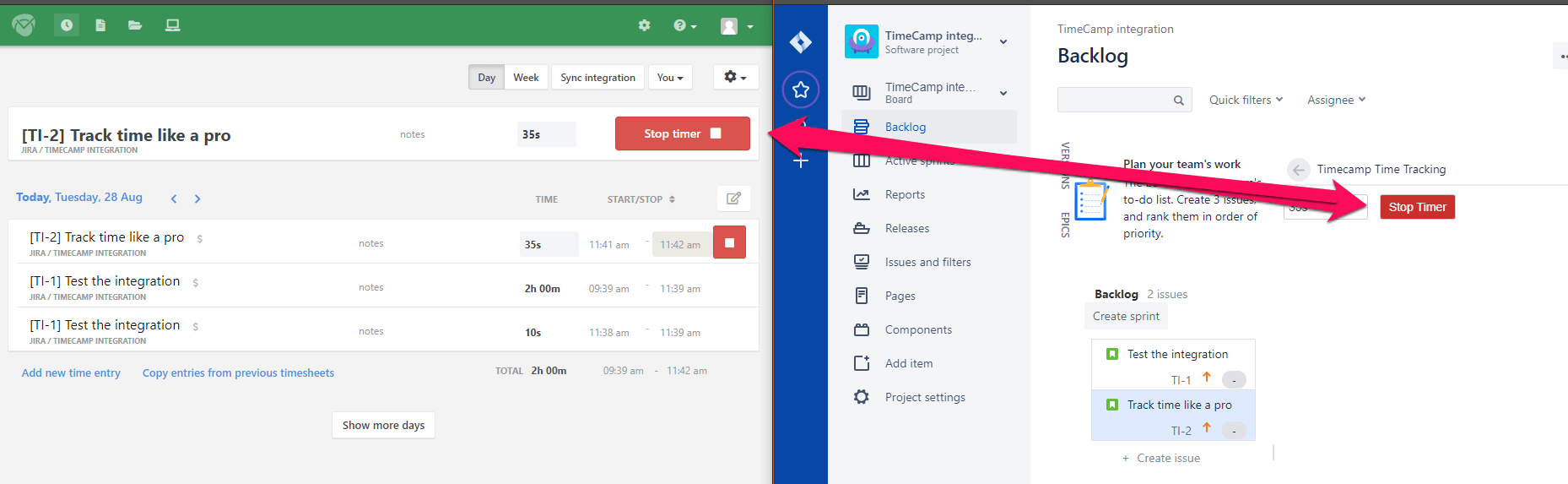Click the 09:39 am start time of TI-1
The width and height of the screenshot is (1568, 484).
pyautogui.click(x=609, y=288)
